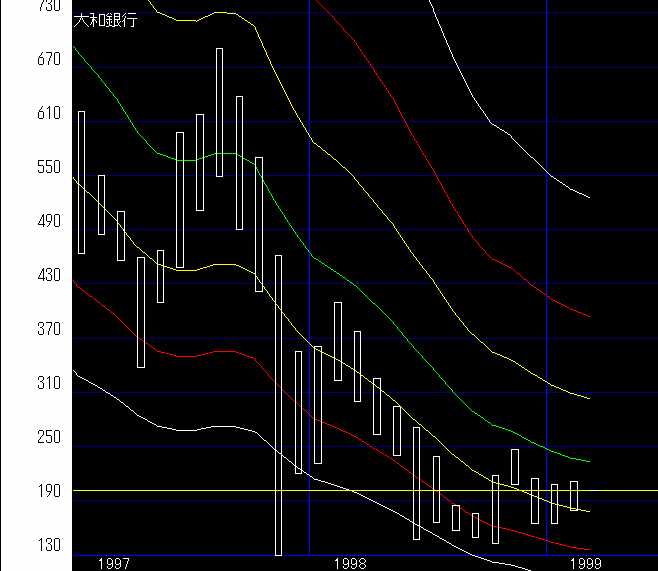Viewport: 658px width, 571px height.
Task: Click the candlestick with the highest peak
Action: click(x=220, y=112)
